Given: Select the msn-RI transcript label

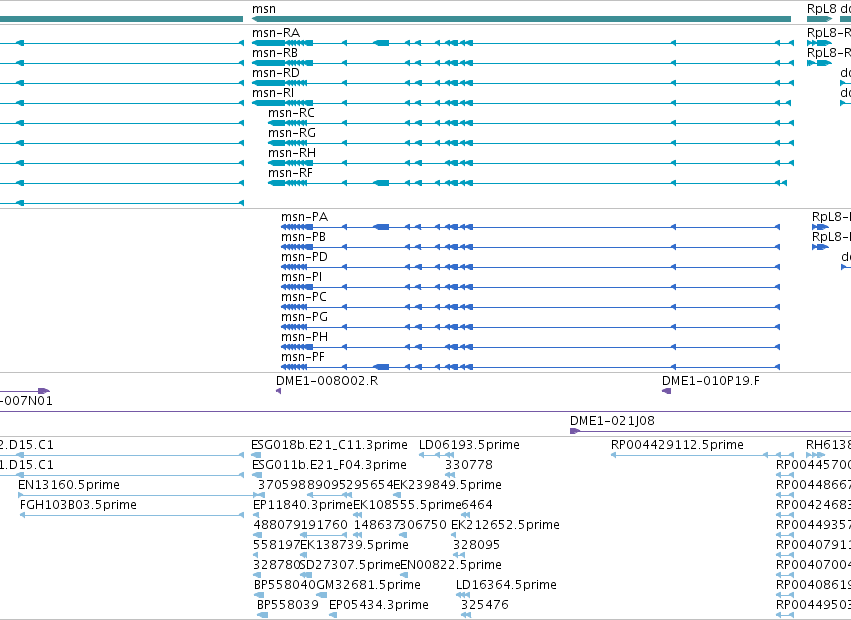Looking at the screenshot, I should point(273,93).
